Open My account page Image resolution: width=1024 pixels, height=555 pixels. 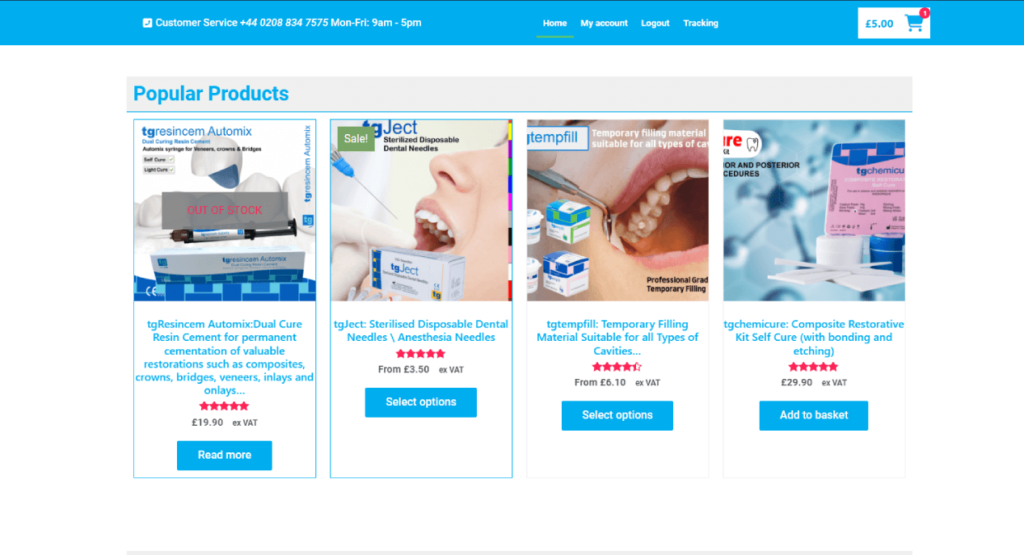603,23
